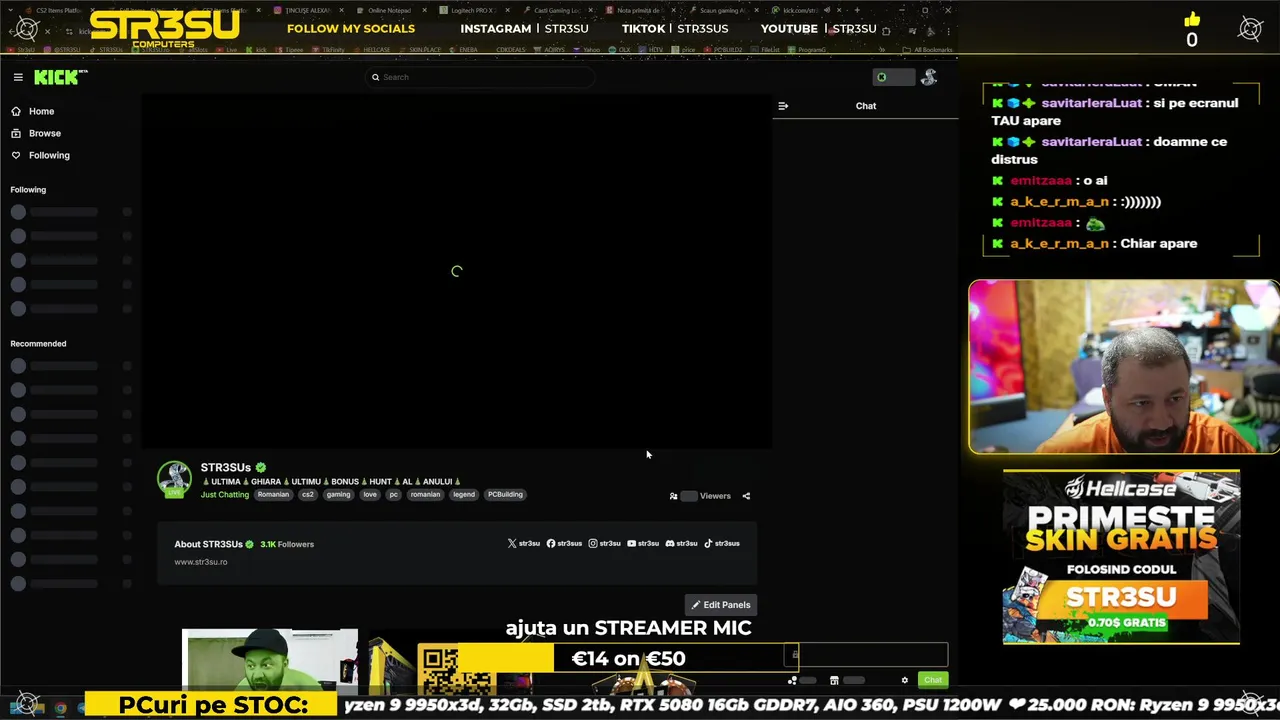Open the All Bookmarks folder

coord(926,49)
